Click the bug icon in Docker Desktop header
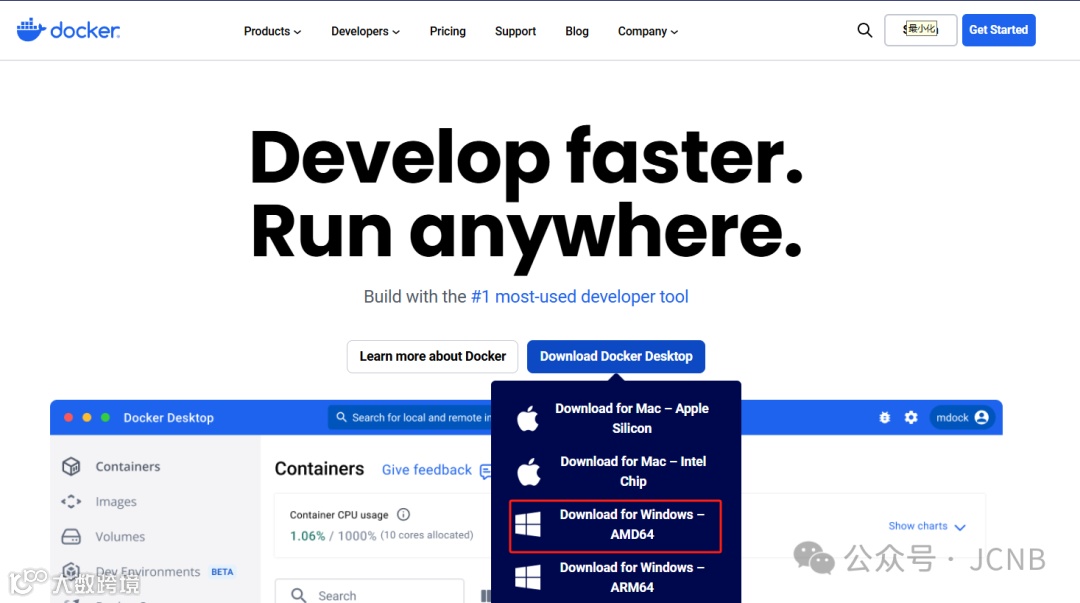Image resolution: width=1080 pixels, height=603 pixels. pyautogui.click(x=884, y=418)
